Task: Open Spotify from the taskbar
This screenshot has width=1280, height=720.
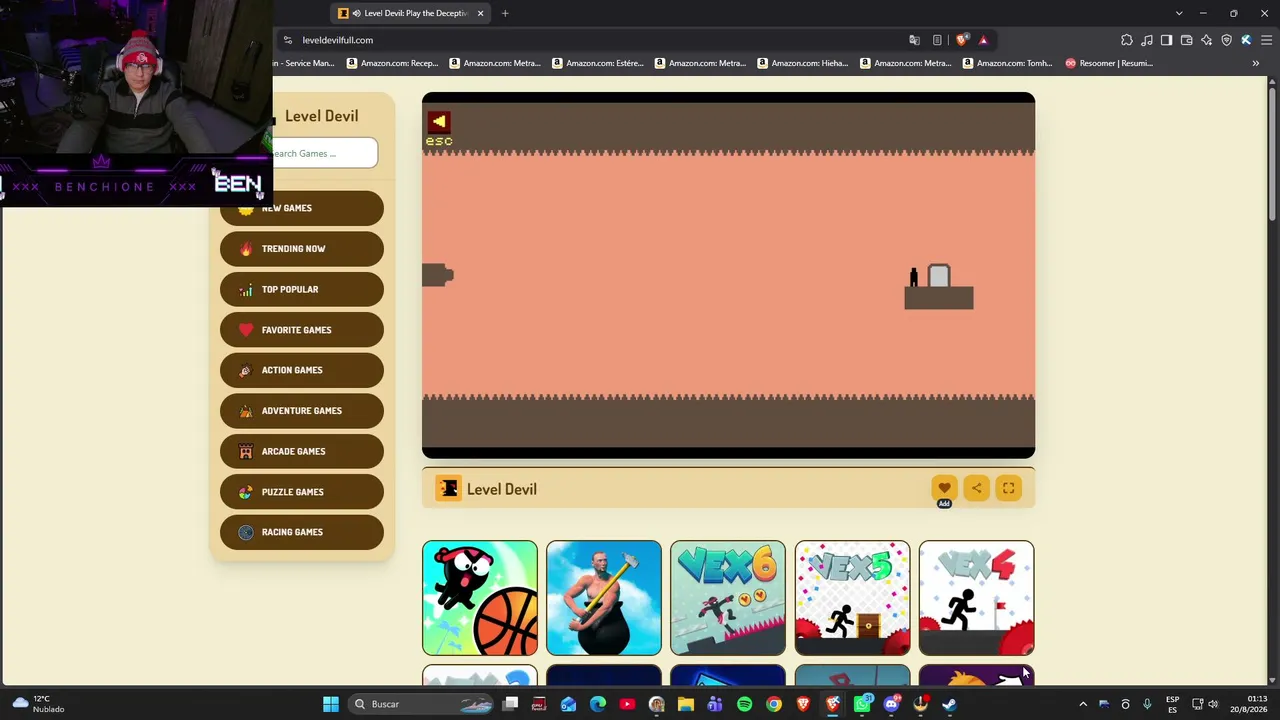Action: coord(744,704)
